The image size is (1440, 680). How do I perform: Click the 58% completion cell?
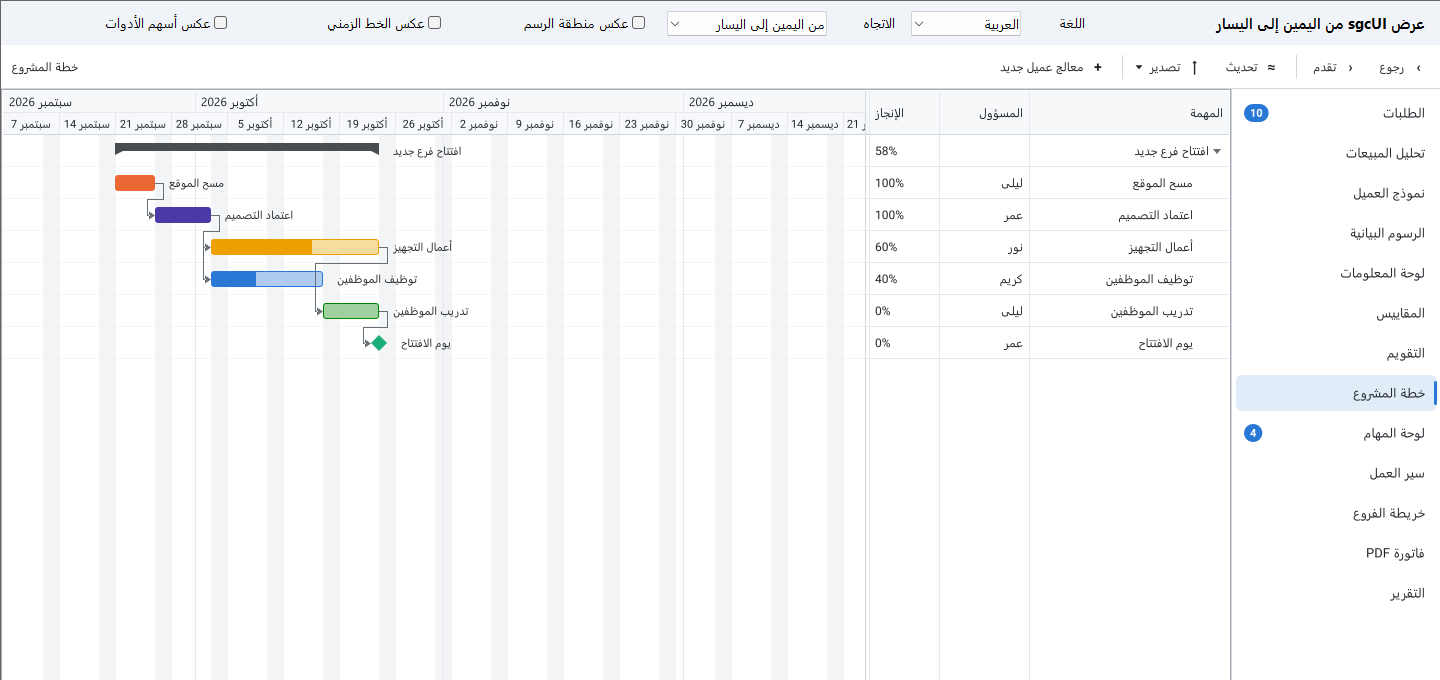pyautogui.click(x=904, y=151)
